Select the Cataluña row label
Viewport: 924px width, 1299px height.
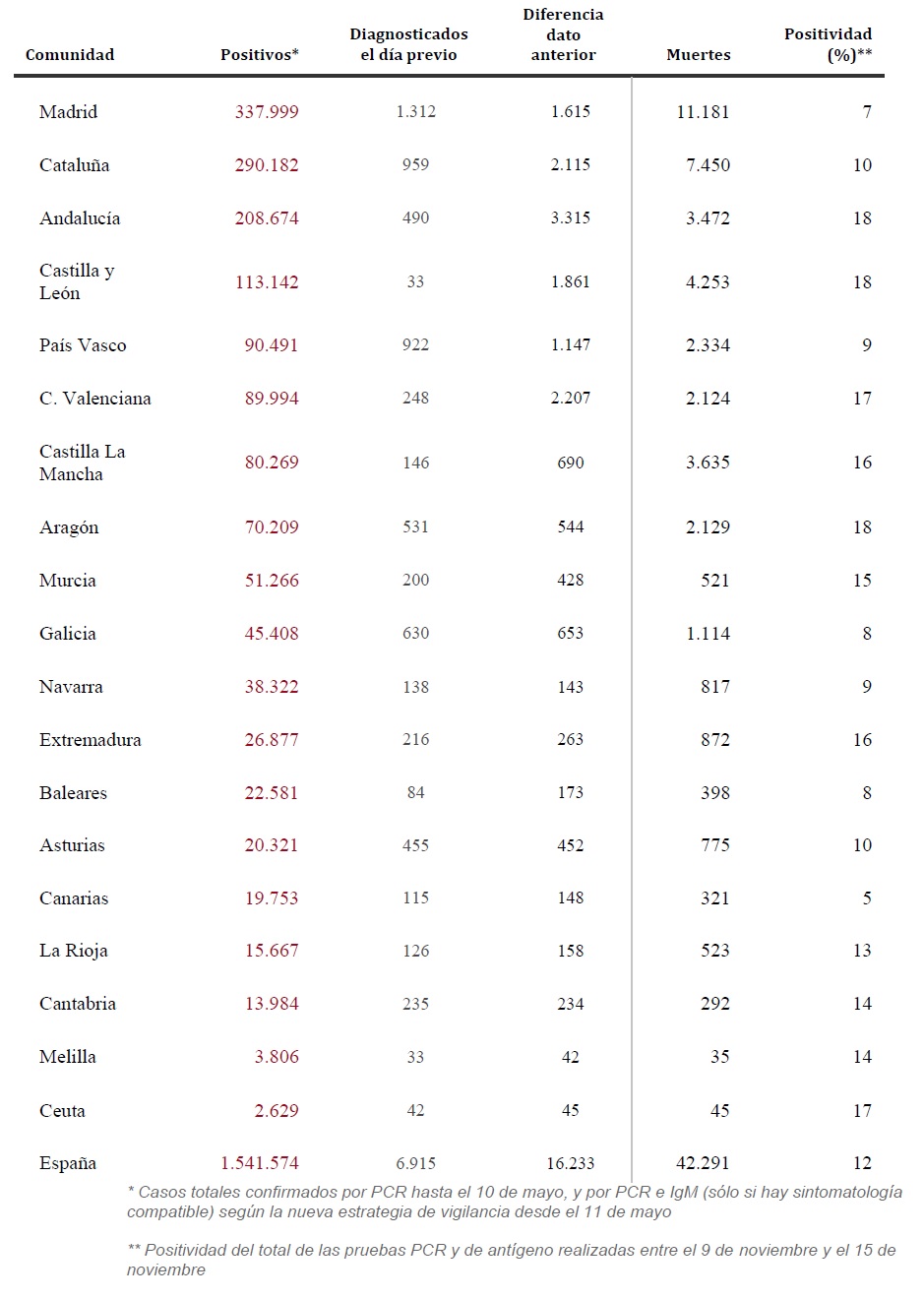click(75, 165)
